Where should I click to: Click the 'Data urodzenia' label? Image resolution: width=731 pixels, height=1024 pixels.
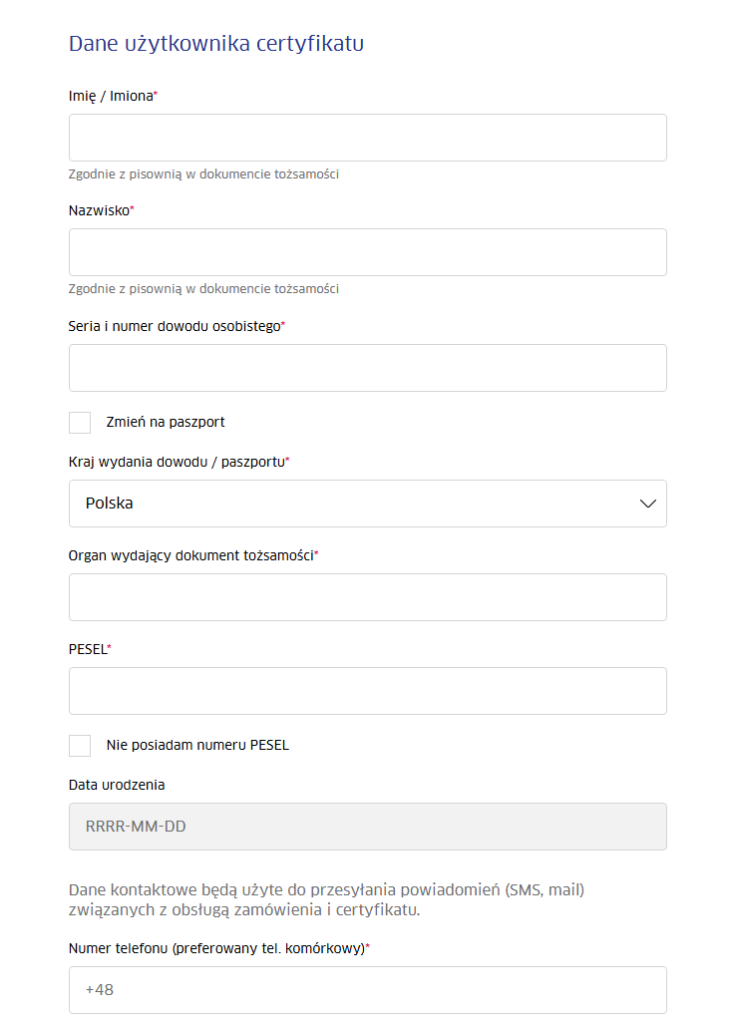(x=116, y=785)
